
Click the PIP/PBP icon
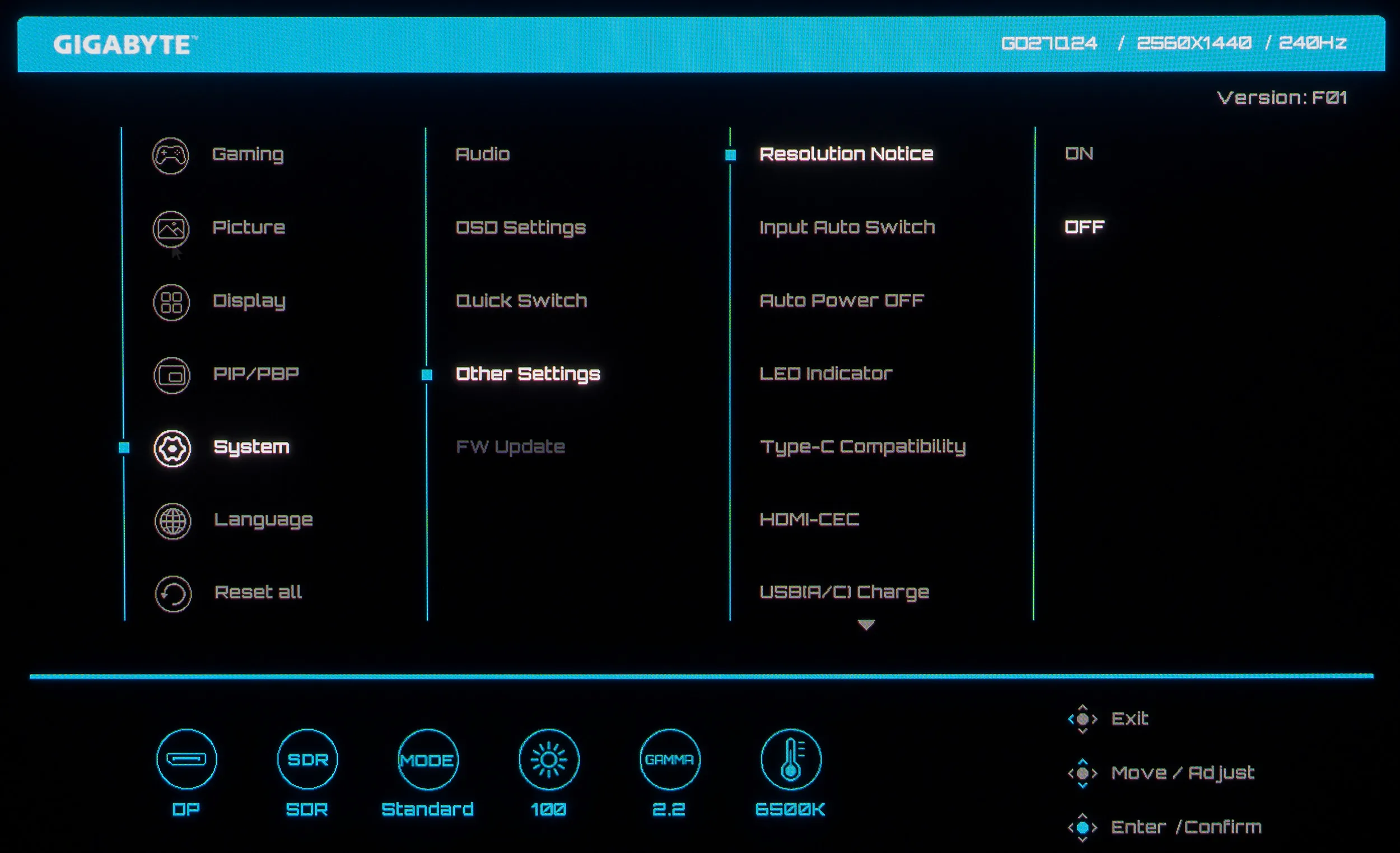(x=171, y=375)
